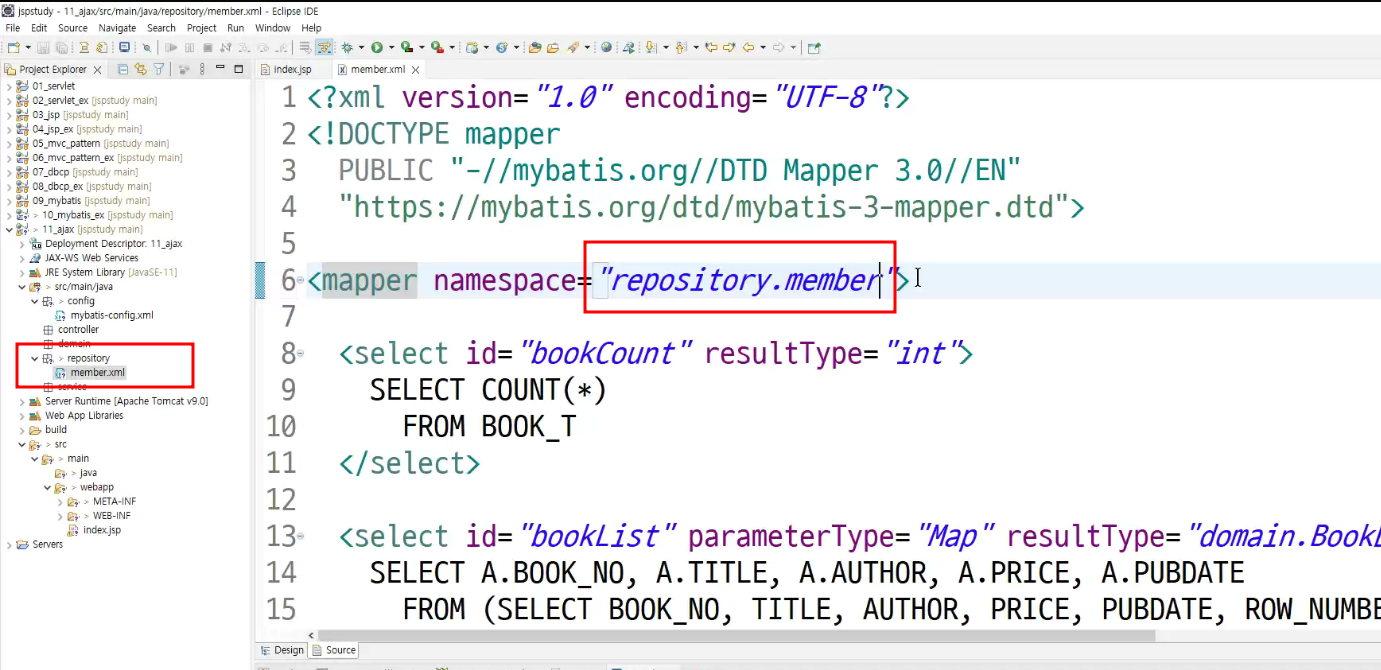
Task: Expand the JRE System Library node
Action: 21,272
